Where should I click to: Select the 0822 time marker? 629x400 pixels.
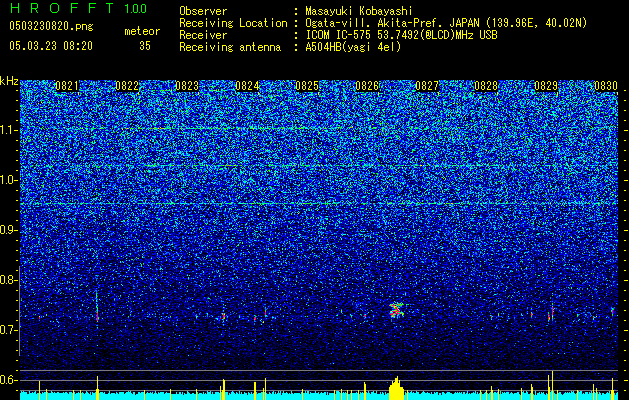point(127,86)
